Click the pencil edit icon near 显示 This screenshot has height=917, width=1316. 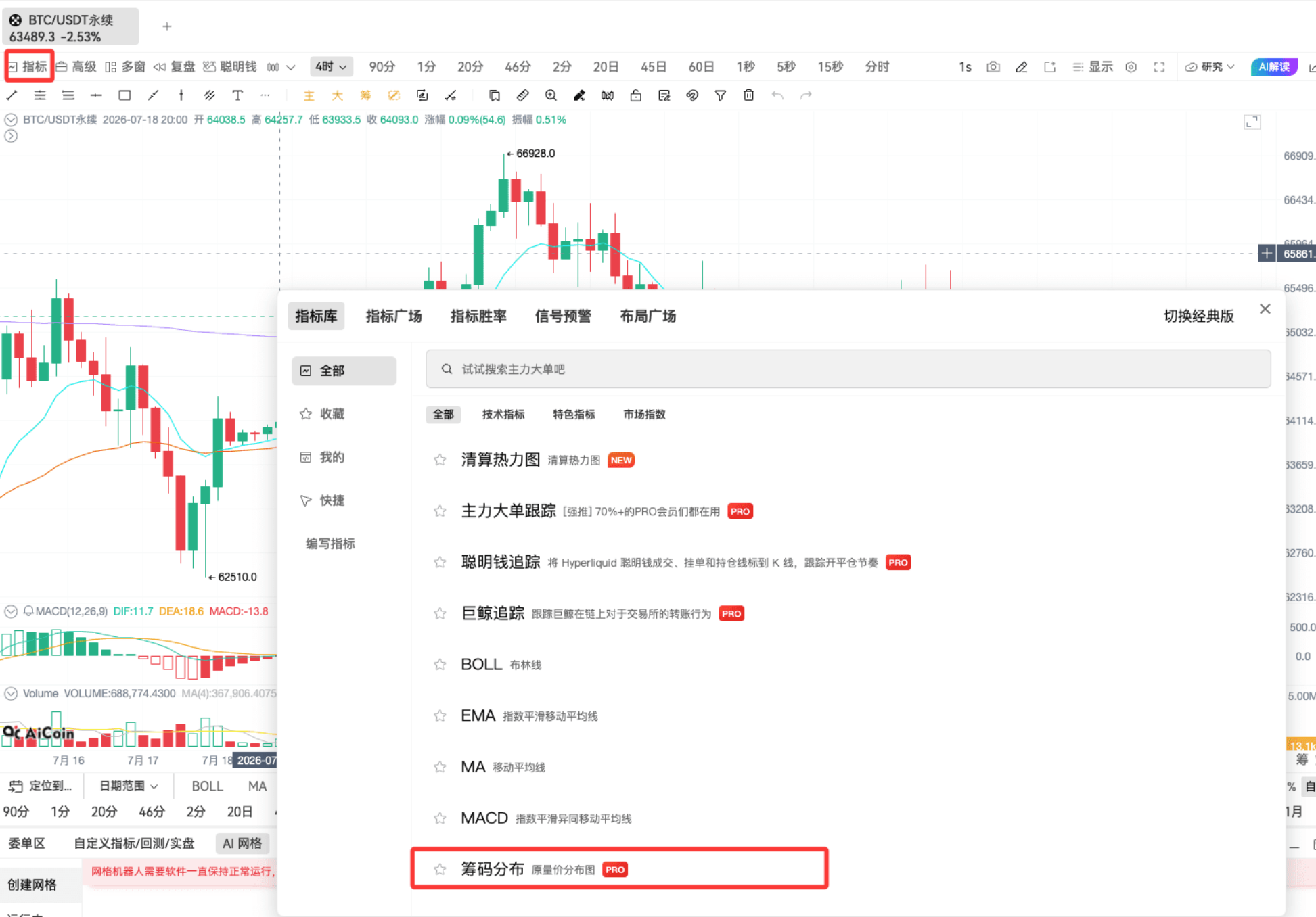point(1022,67)
